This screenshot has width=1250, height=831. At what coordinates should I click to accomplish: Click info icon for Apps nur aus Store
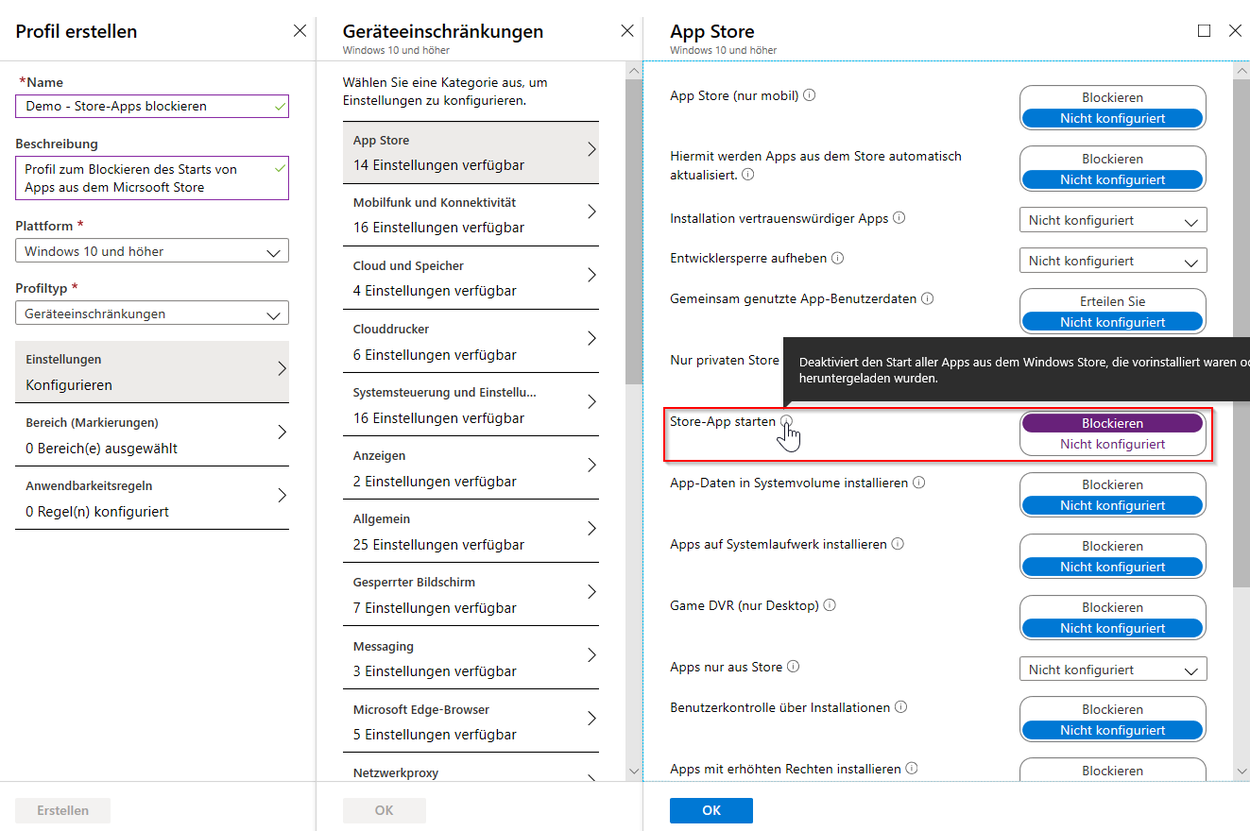[793, 667]
